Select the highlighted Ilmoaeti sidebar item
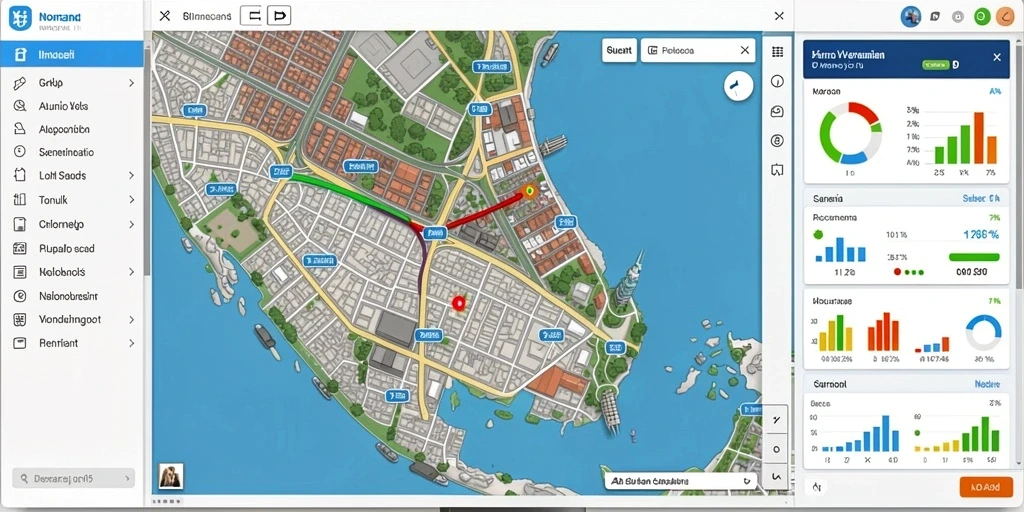This screenshot has width=1024, height=512. pos(72,54)
